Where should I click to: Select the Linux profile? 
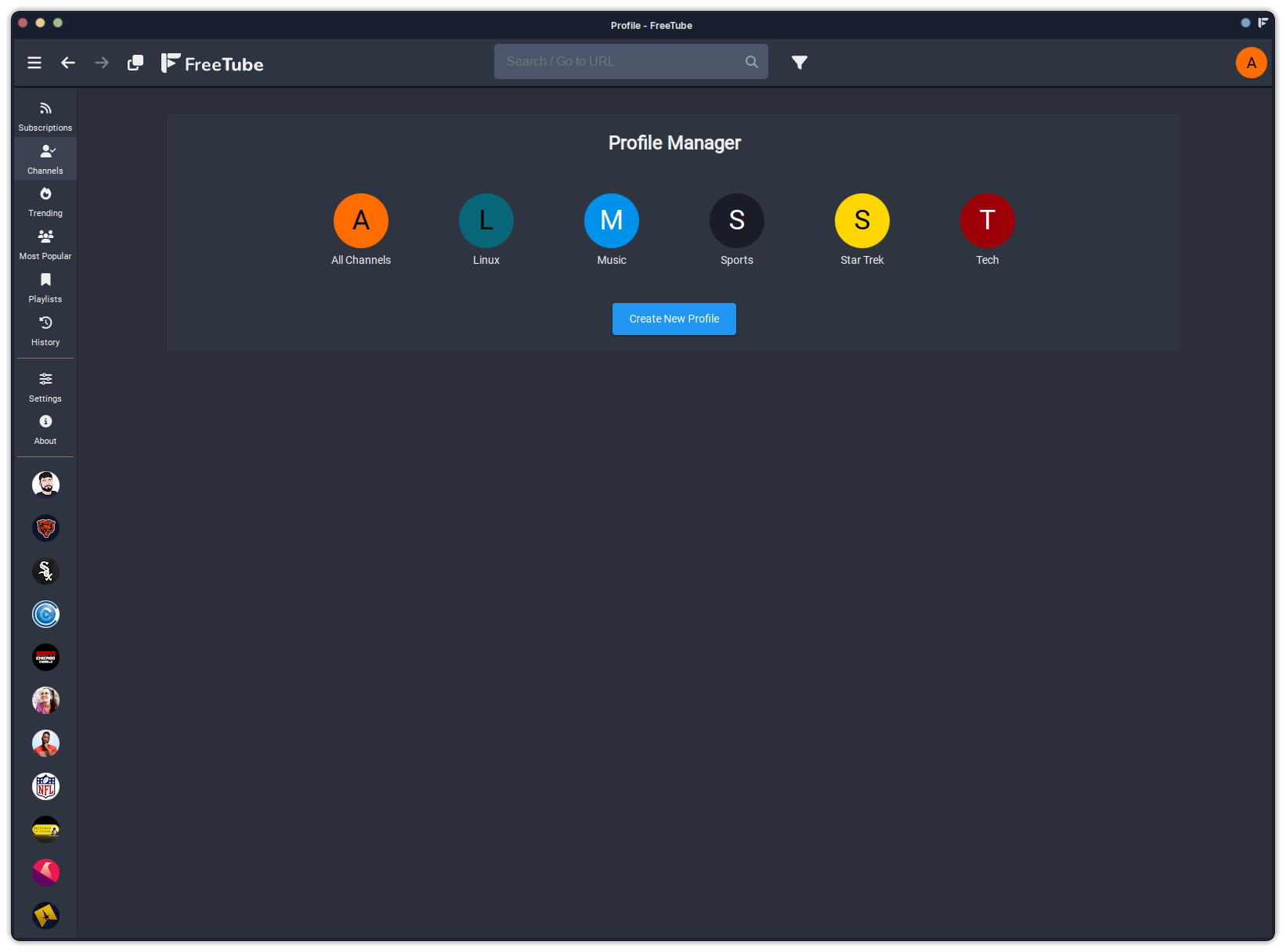coord(486,221)
